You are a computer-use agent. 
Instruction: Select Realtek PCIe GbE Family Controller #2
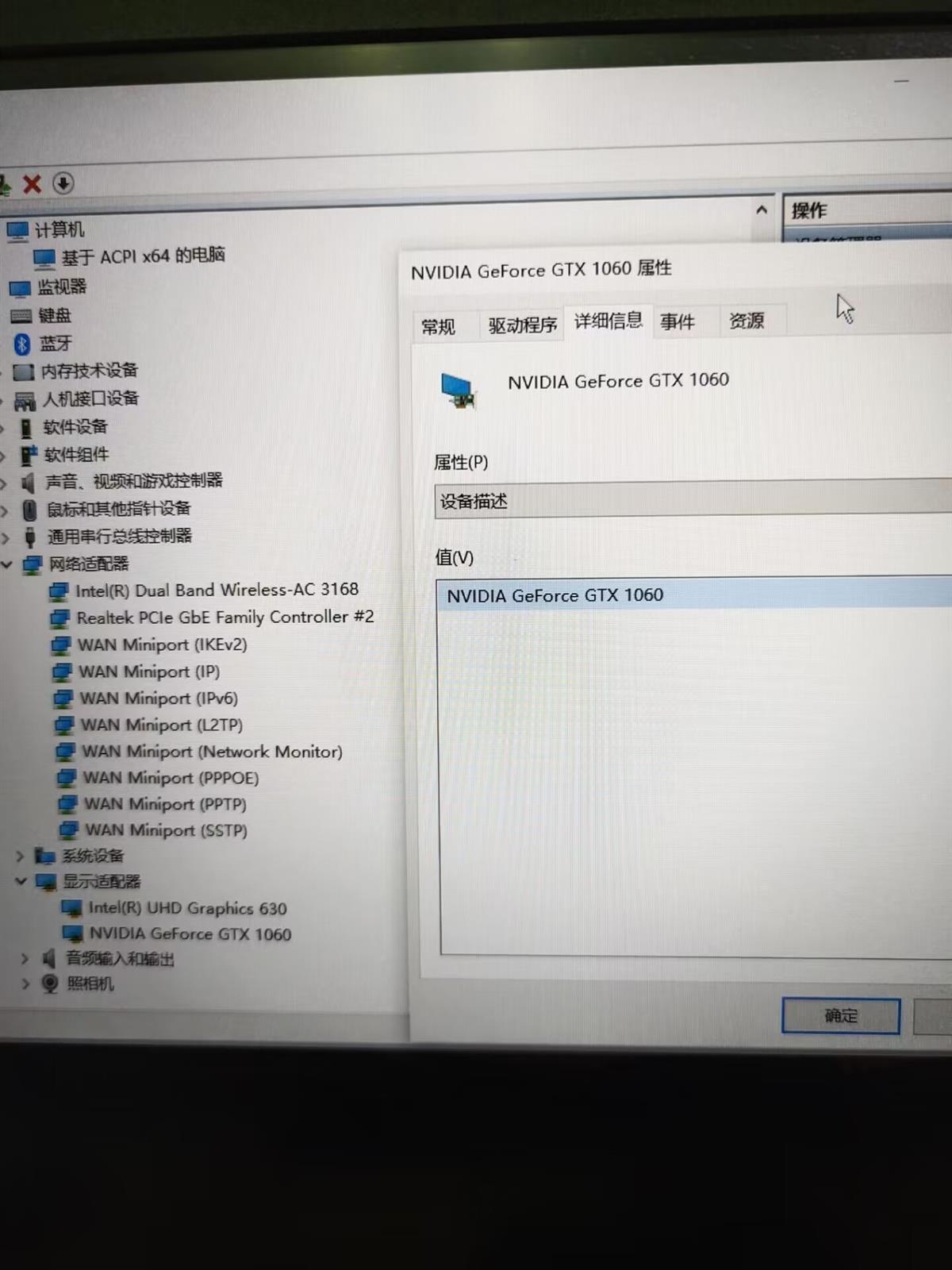(225, 618)
